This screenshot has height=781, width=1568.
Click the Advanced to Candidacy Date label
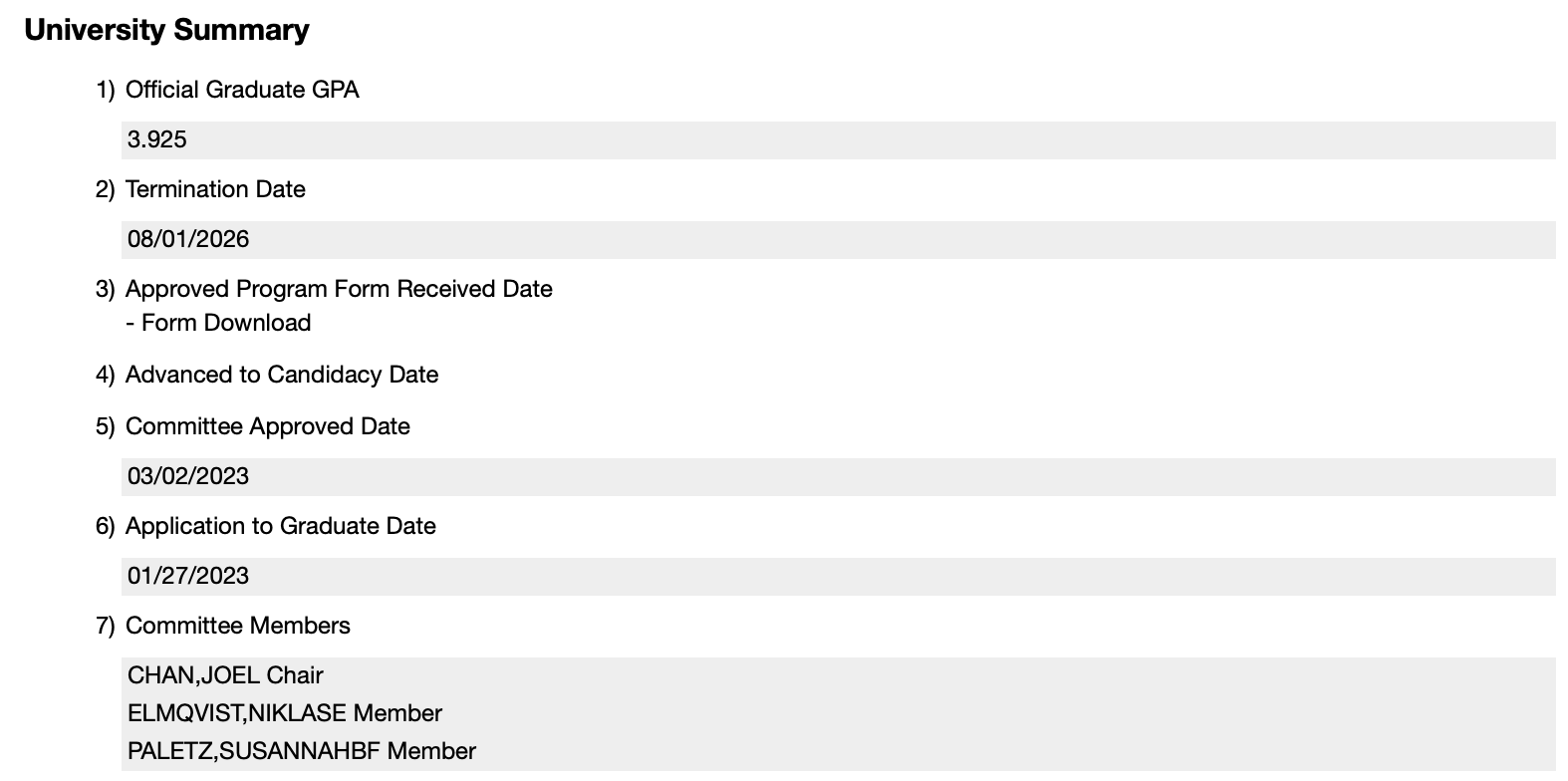282,375
